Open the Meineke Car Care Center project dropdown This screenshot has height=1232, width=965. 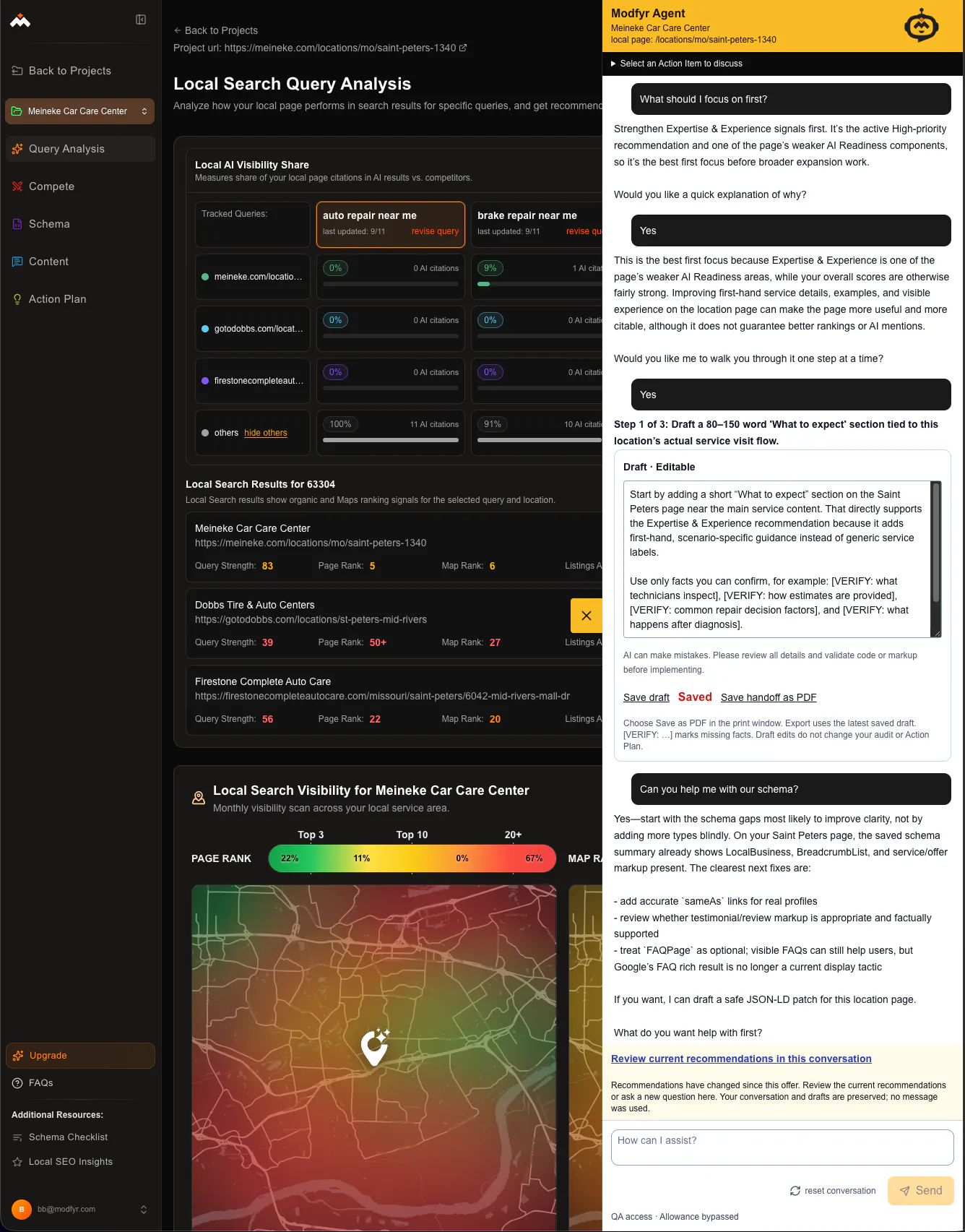tap(80, 111)
